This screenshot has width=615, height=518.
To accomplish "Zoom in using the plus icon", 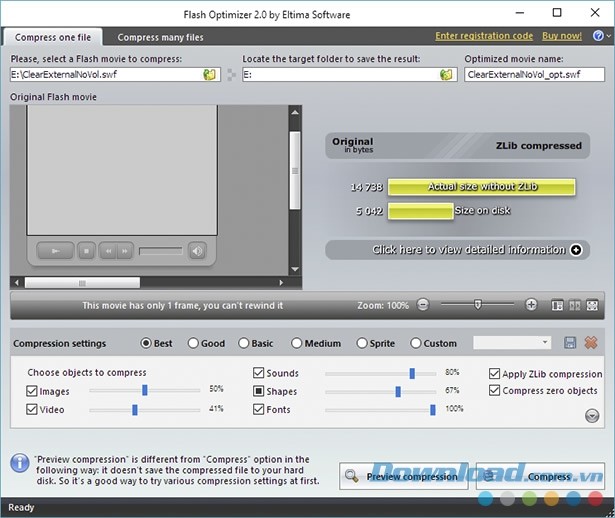I will tap(531, 305).
